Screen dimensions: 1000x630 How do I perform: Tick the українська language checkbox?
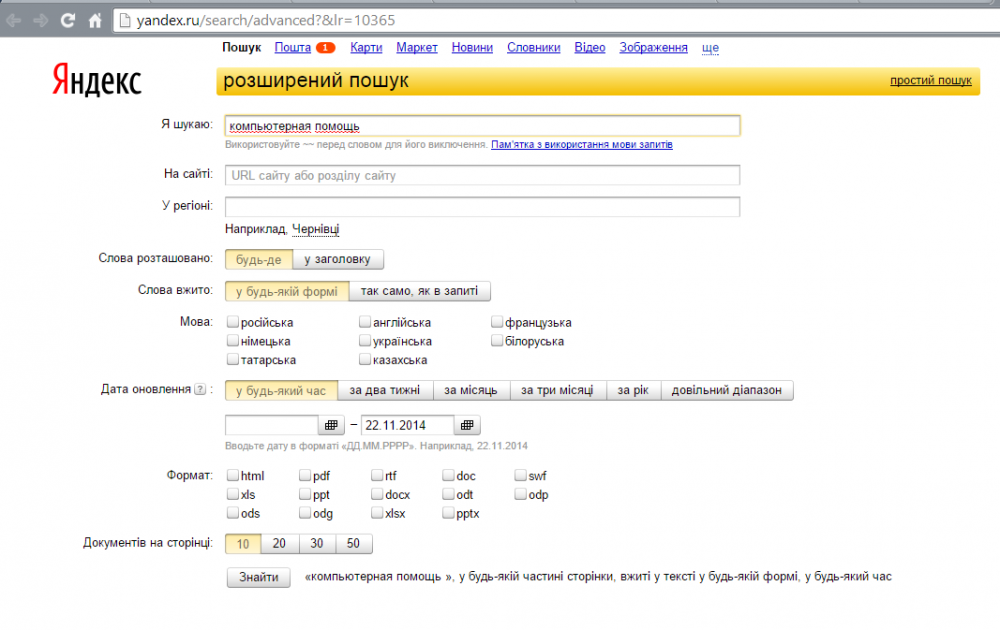365,341
